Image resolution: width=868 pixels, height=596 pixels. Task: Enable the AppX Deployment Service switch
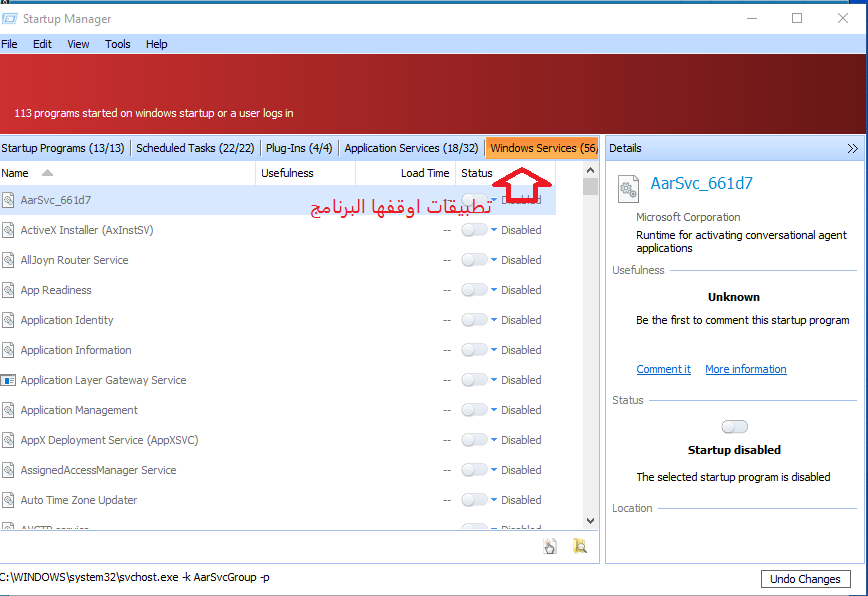[474, 440]
